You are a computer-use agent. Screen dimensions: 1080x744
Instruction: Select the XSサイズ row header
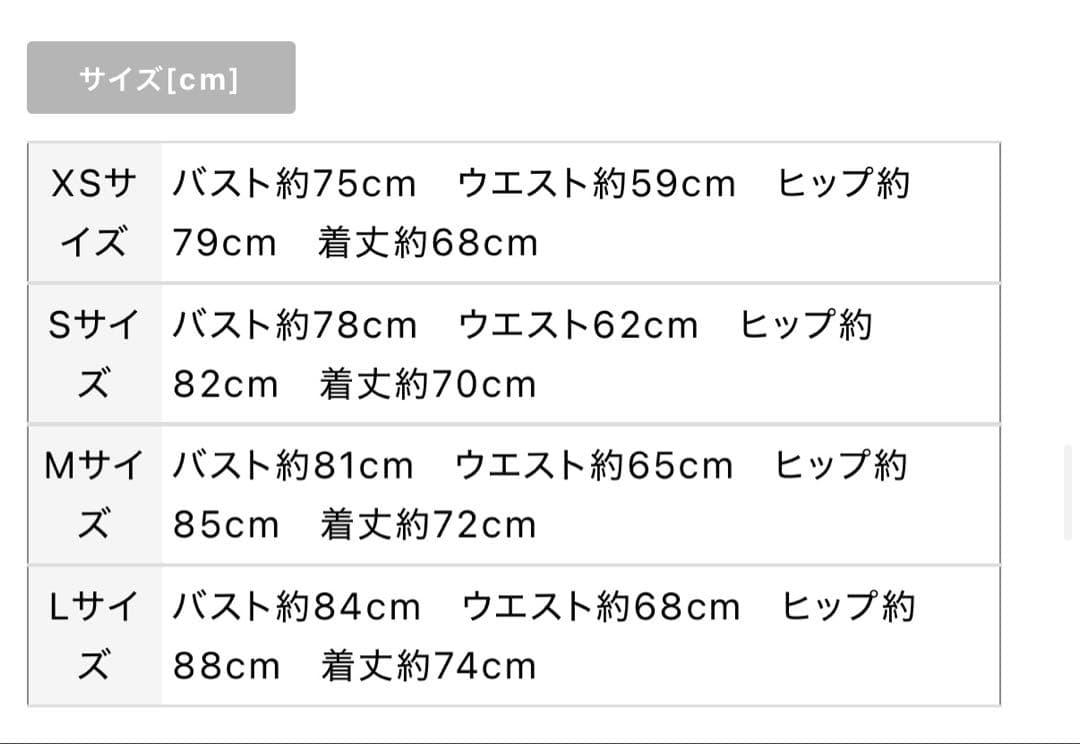[x=94, y=213]
